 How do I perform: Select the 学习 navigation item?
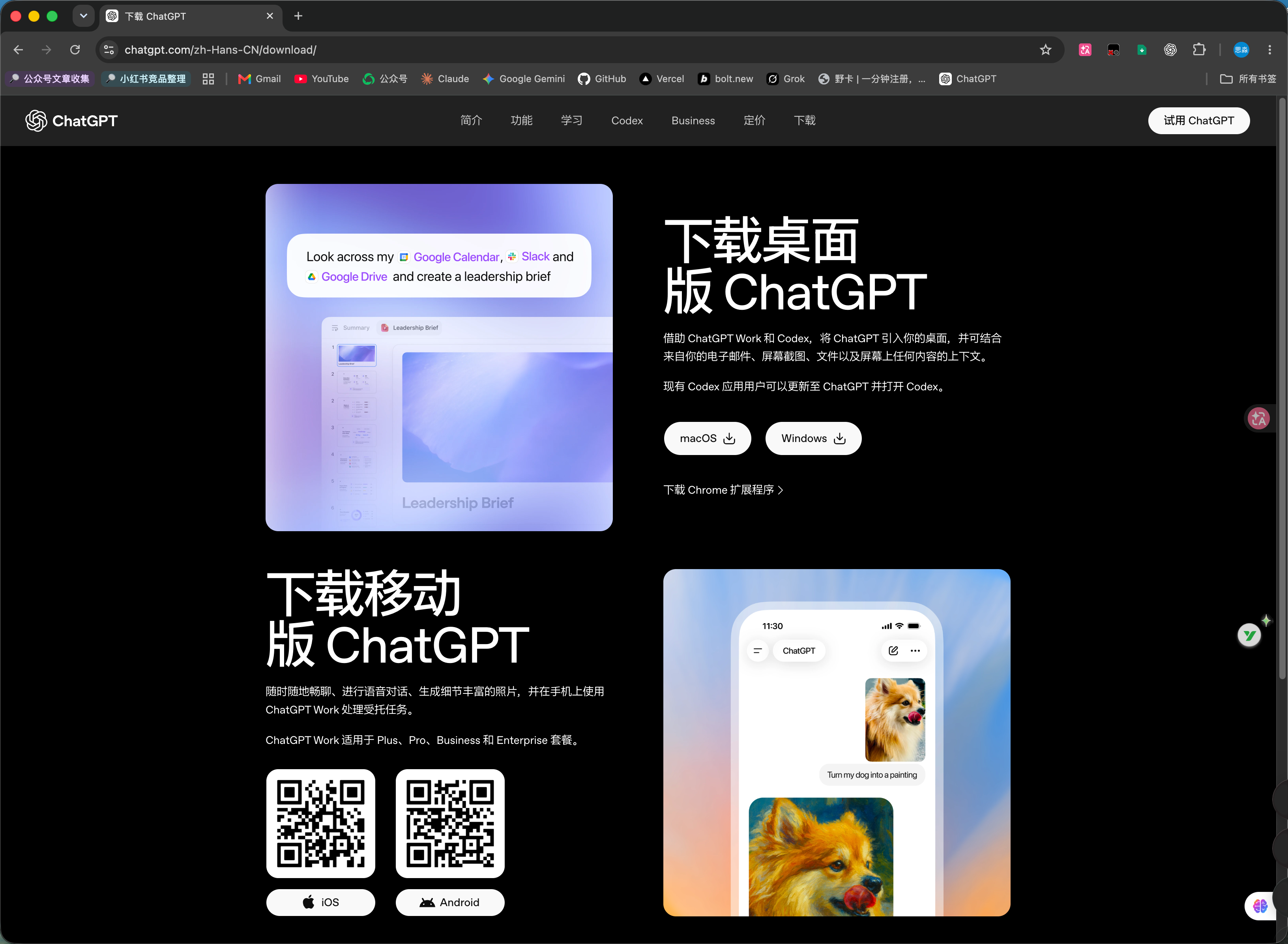click(x=571, y=121)
